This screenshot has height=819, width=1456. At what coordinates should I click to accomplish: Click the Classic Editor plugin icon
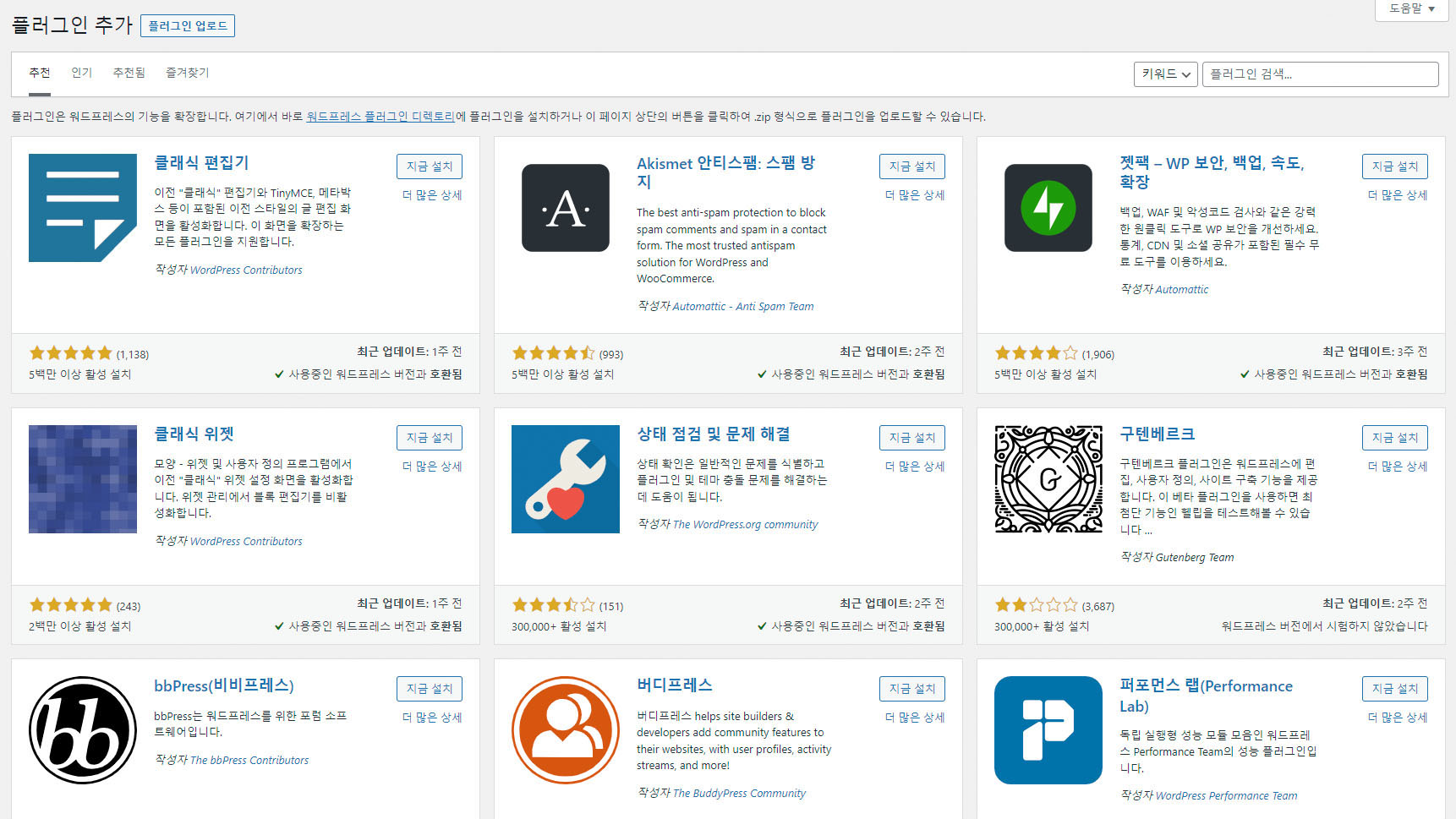tap(83, 208)
